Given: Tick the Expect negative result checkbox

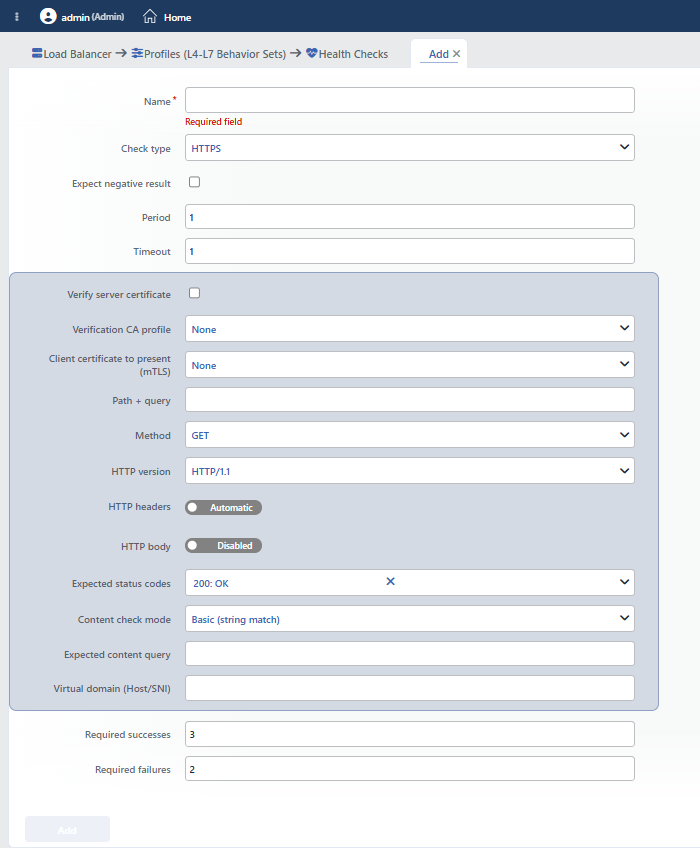Looking at the screenshot, I should point(194,182).
